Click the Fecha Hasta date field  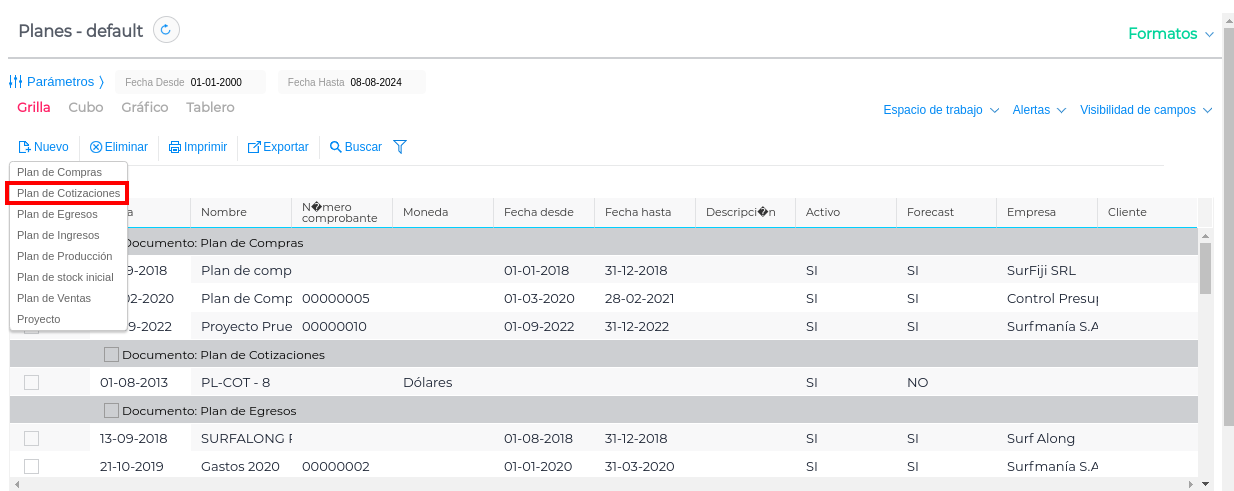click(x=376, y=82)
